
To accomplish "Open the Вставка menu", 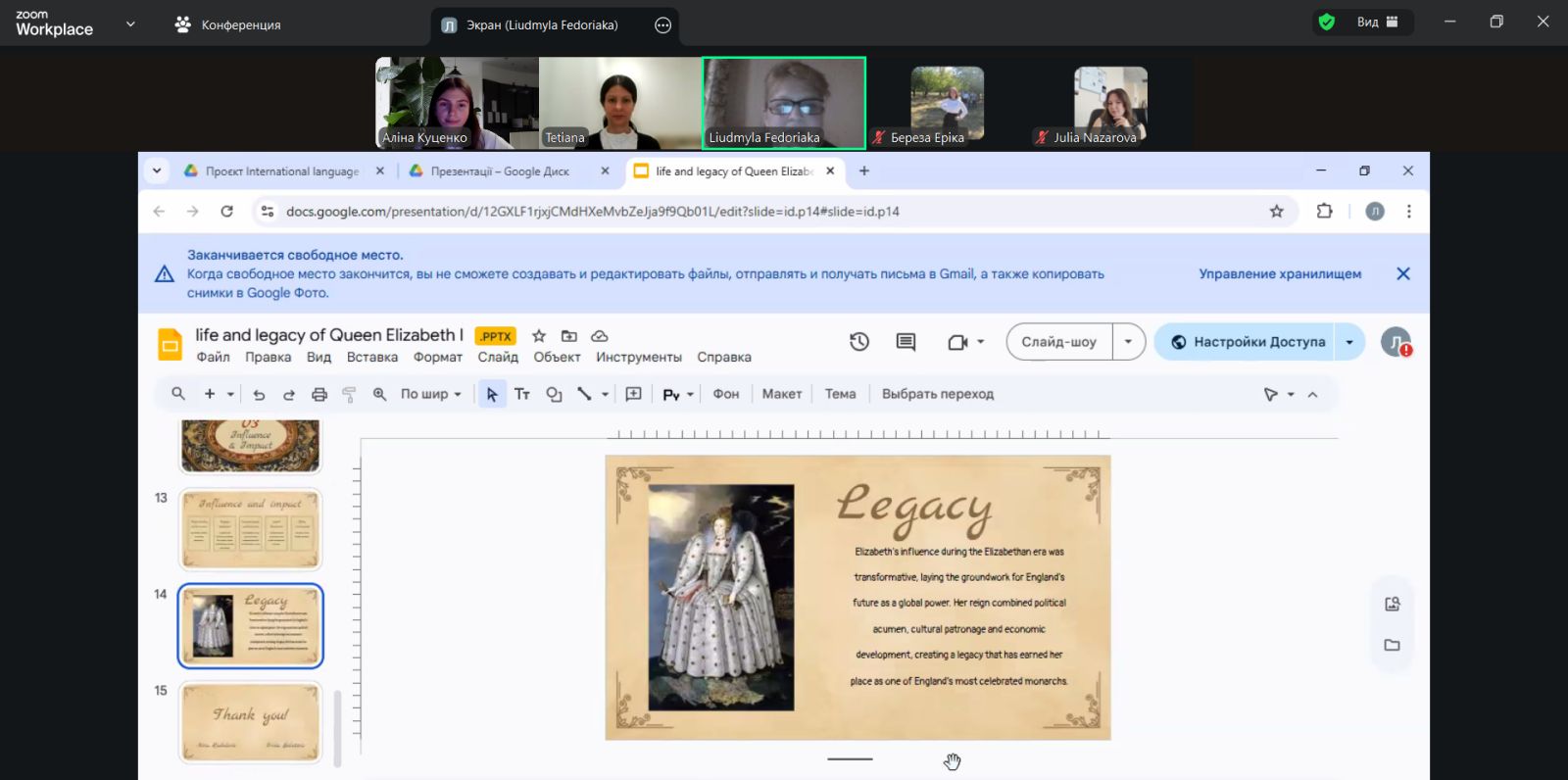I will pyautogui.click(x=371, y=358).
